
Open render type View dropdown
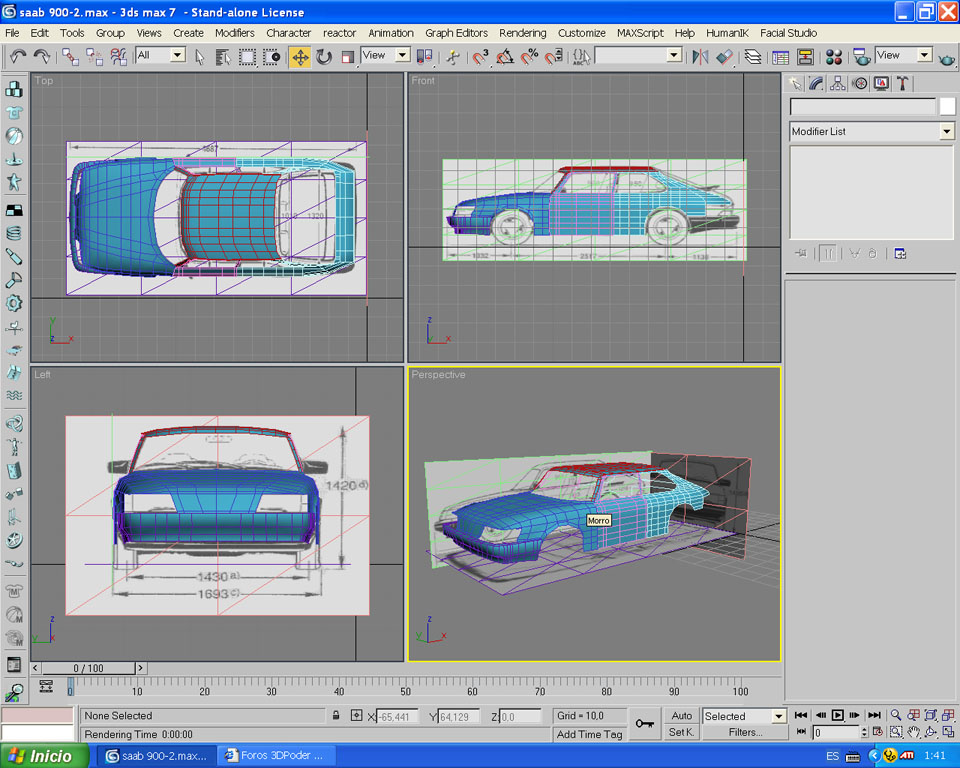point(904,55)
